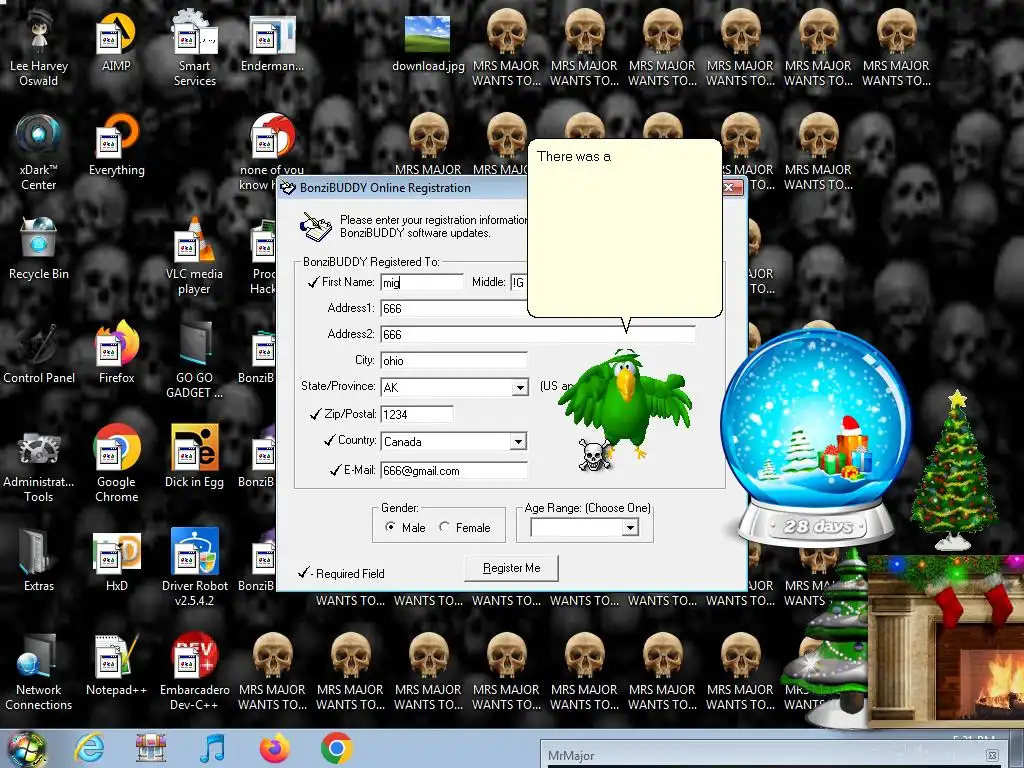Open the Dick in Egg desktop icon

point(195,458)
